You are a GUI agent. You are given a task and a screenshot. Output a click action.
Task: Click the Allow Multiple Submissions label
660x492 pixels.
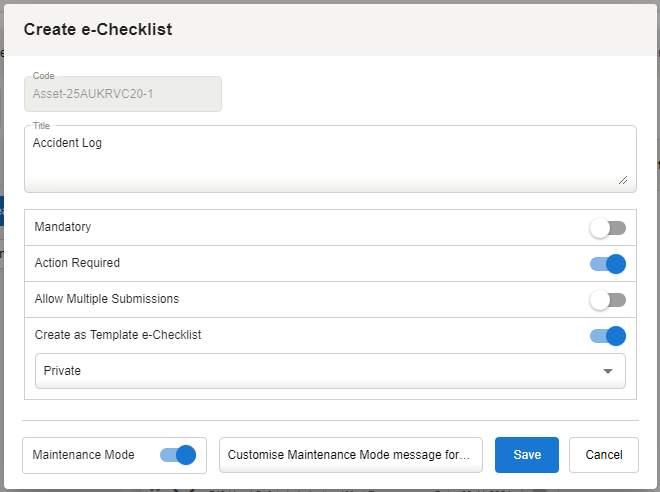pos(107,300)
